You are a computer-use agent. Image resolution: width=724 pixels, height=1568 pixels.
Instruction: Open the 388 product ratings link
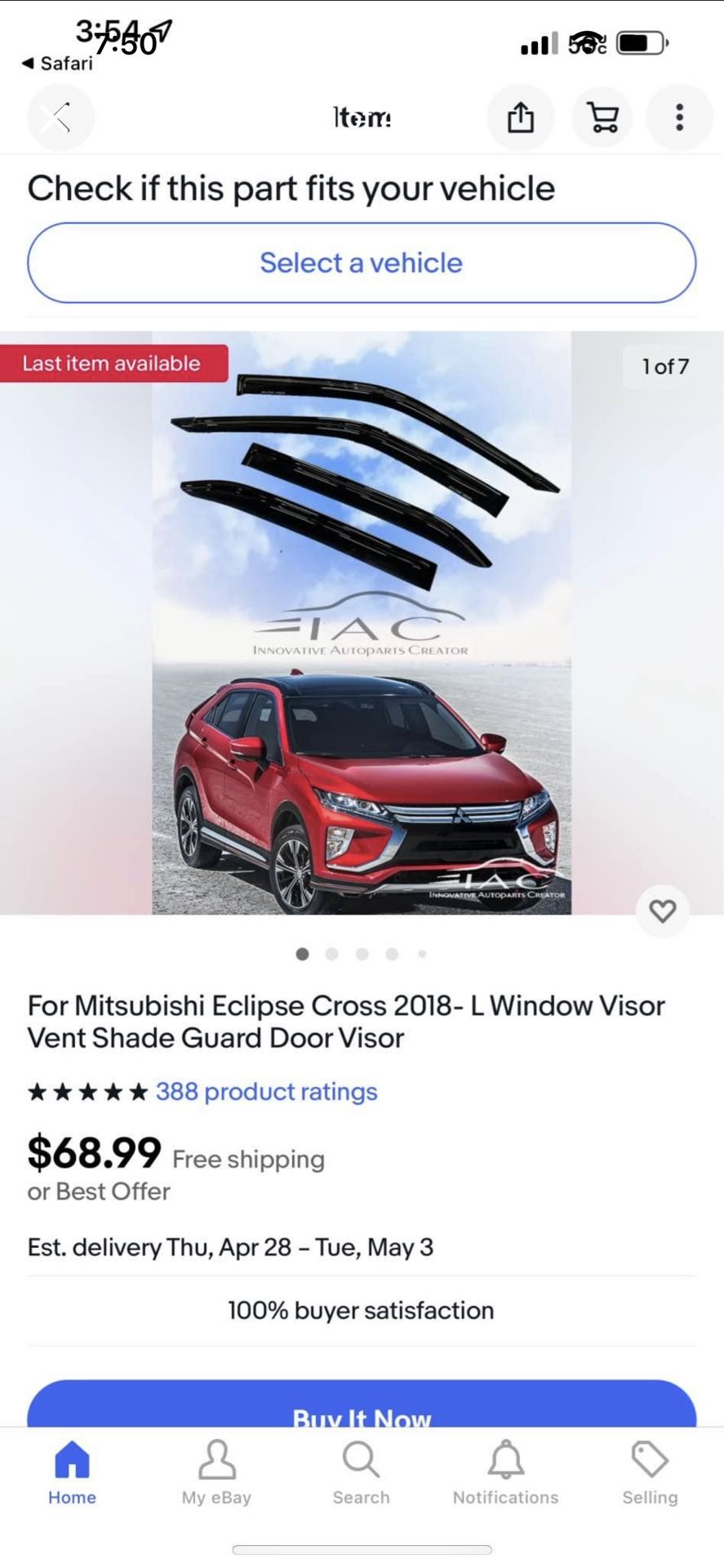[267, 1092]
